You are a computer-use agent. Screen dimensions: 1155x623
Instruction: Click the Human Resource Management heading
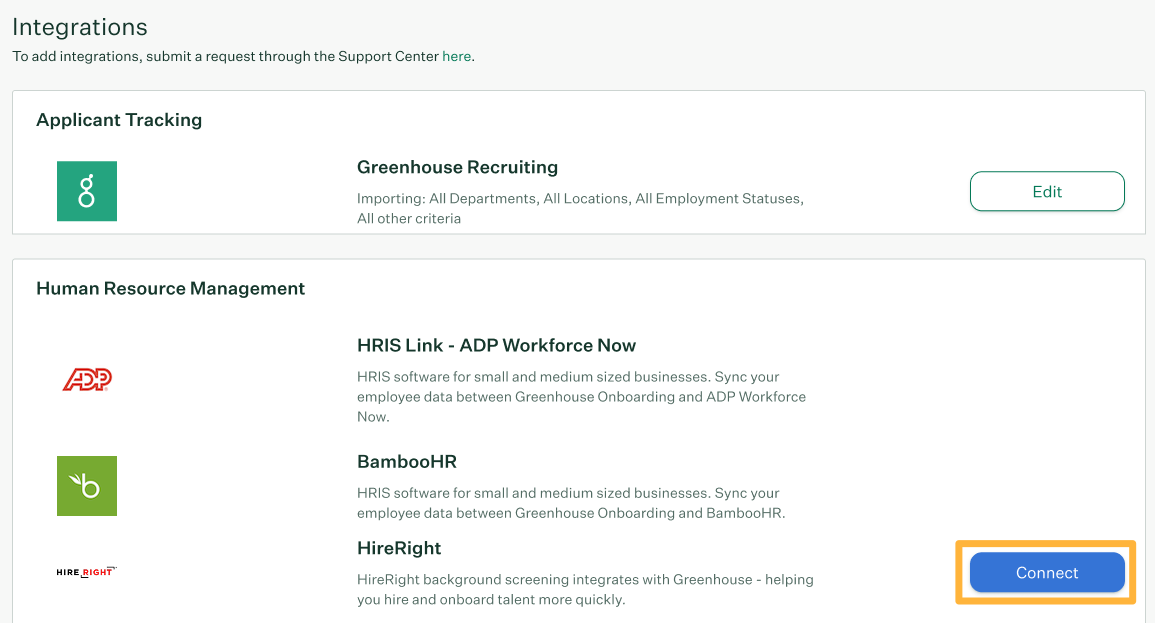(x=170, y=289)
